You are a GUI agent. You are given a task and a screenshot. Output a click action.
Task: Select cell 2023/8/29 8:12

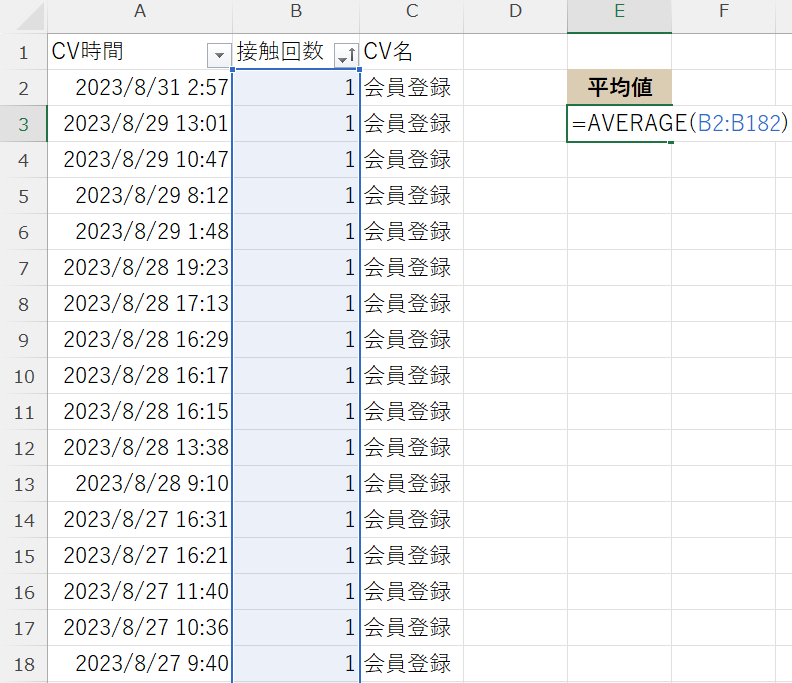[140, 196]
